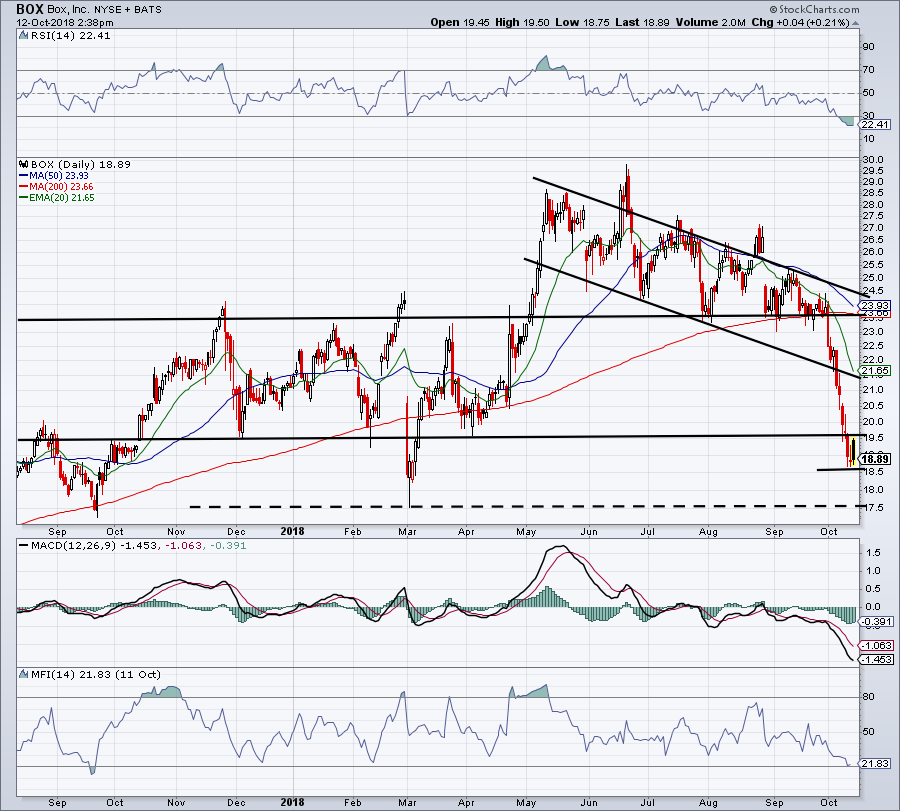This screenshot has width=900, height=811.
Task: Click the 'High 19.50' header value
Action: coord(522,22)
